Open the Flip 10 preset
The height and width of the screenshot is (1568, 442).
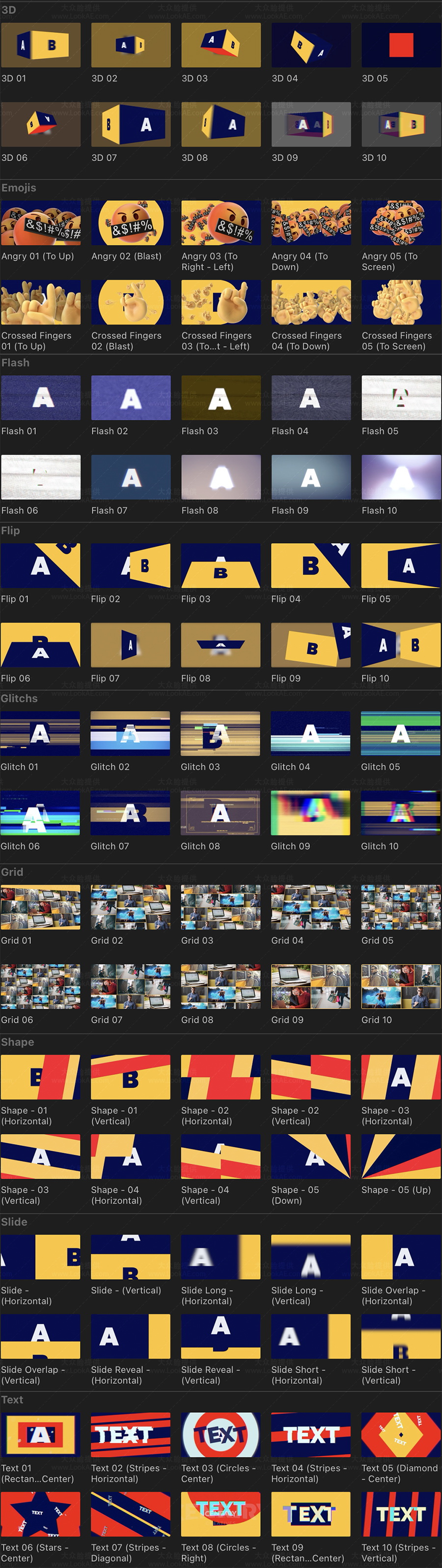click(x=401, y=645)
